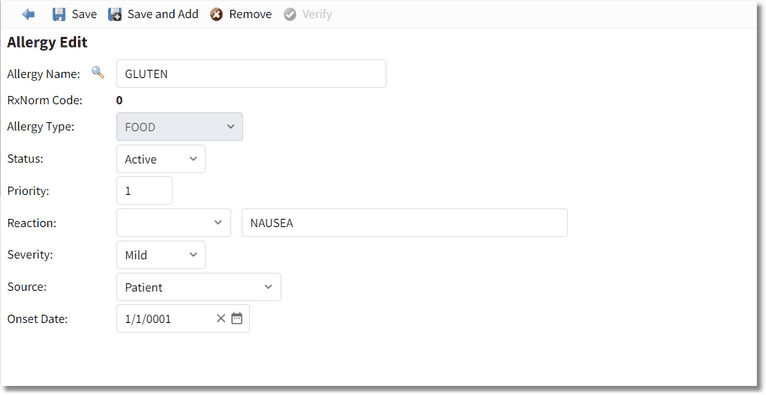The height and width of the screenshot is (395, 766).
Task: Open the Source Patient dropdown
Action: [x=198, y=287]
